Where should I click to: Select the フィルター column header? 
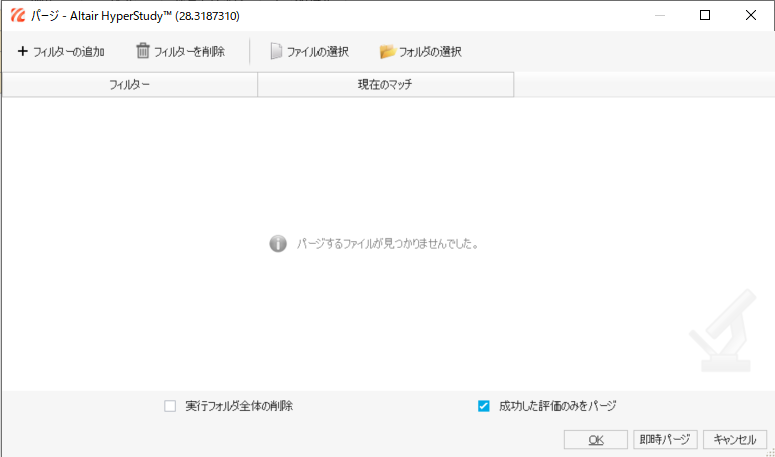(130, 85)
